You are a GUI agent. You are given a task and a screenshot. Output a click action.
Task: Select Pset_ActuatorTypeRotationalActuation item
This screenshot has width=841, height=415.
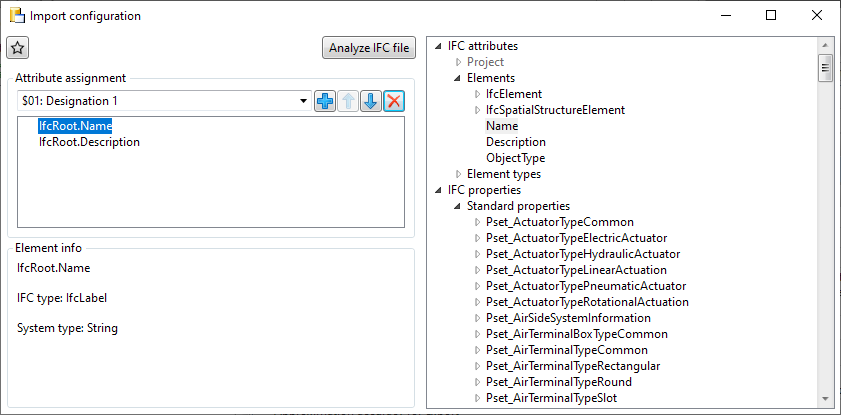pyautogui.click(x=587, y=302)
